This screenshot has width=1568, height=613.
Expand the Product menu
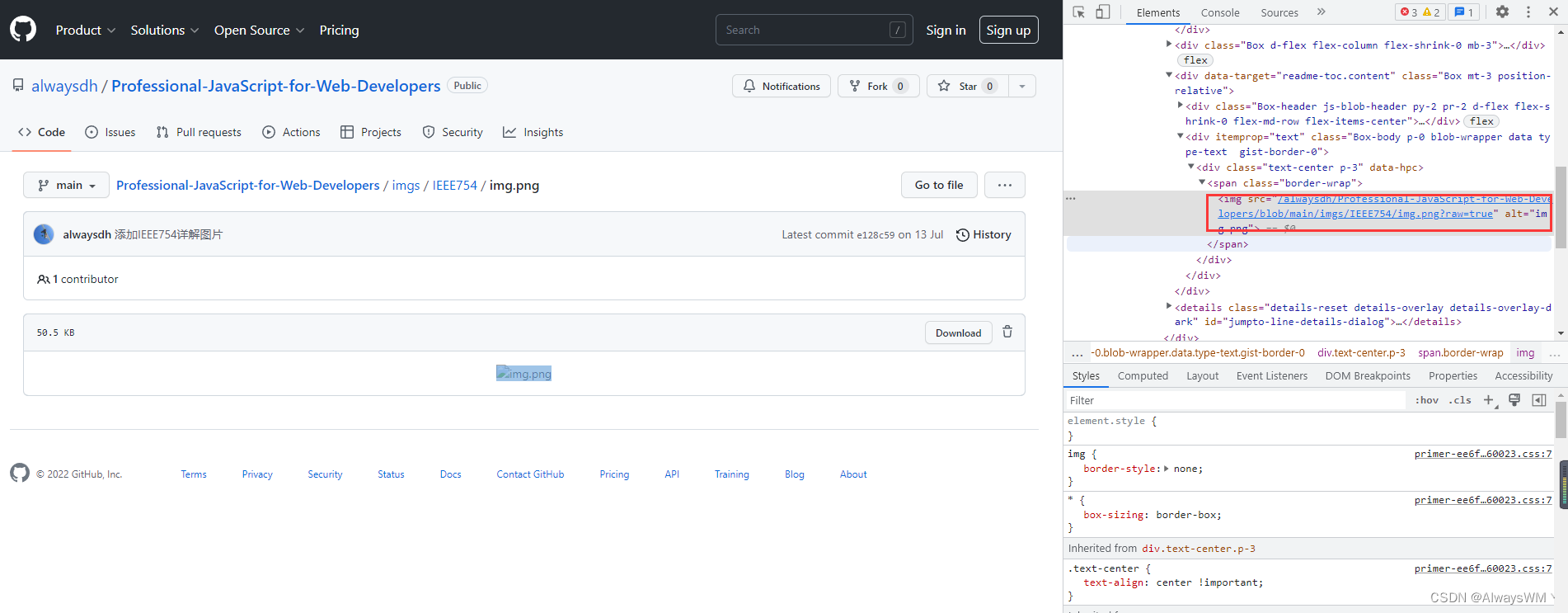click(x=86, y=30)
